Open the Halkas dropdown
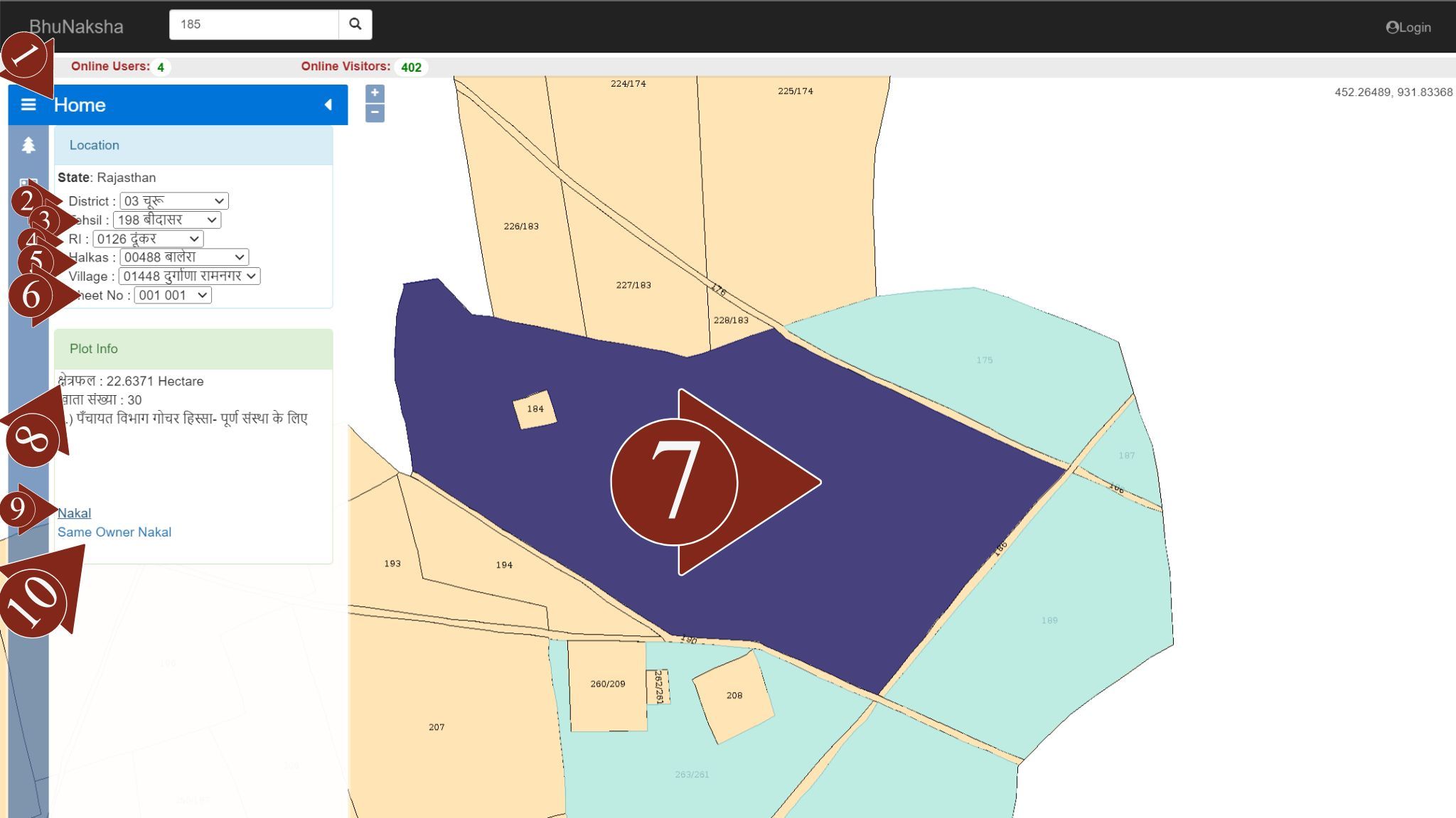This screenshot has height=818, width=1456. [184, 257]
